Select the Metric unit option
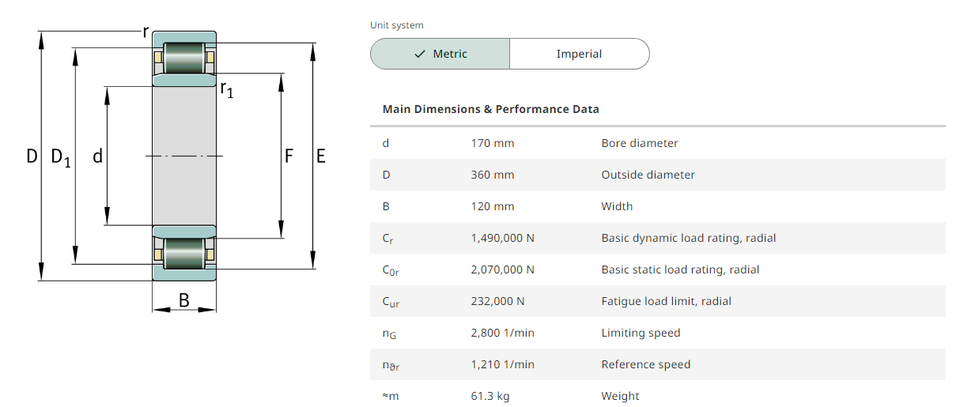Screen dimensions: 960x407 click(x=440, y=54)
